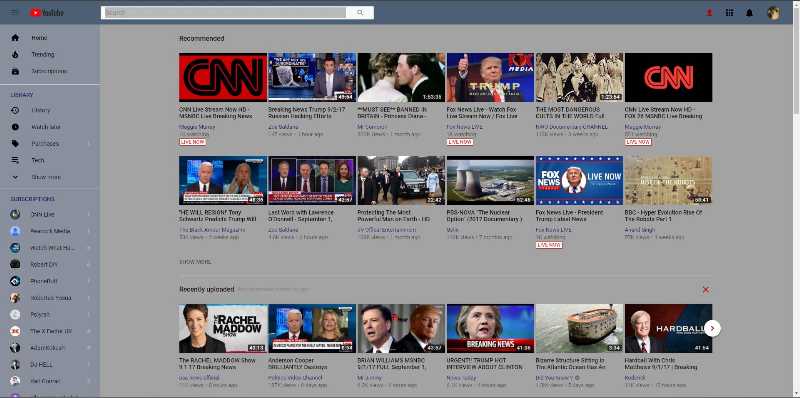This screenshot has width=800, height=398.
Task: Click the YouTube logo
Action: point(46,13)
